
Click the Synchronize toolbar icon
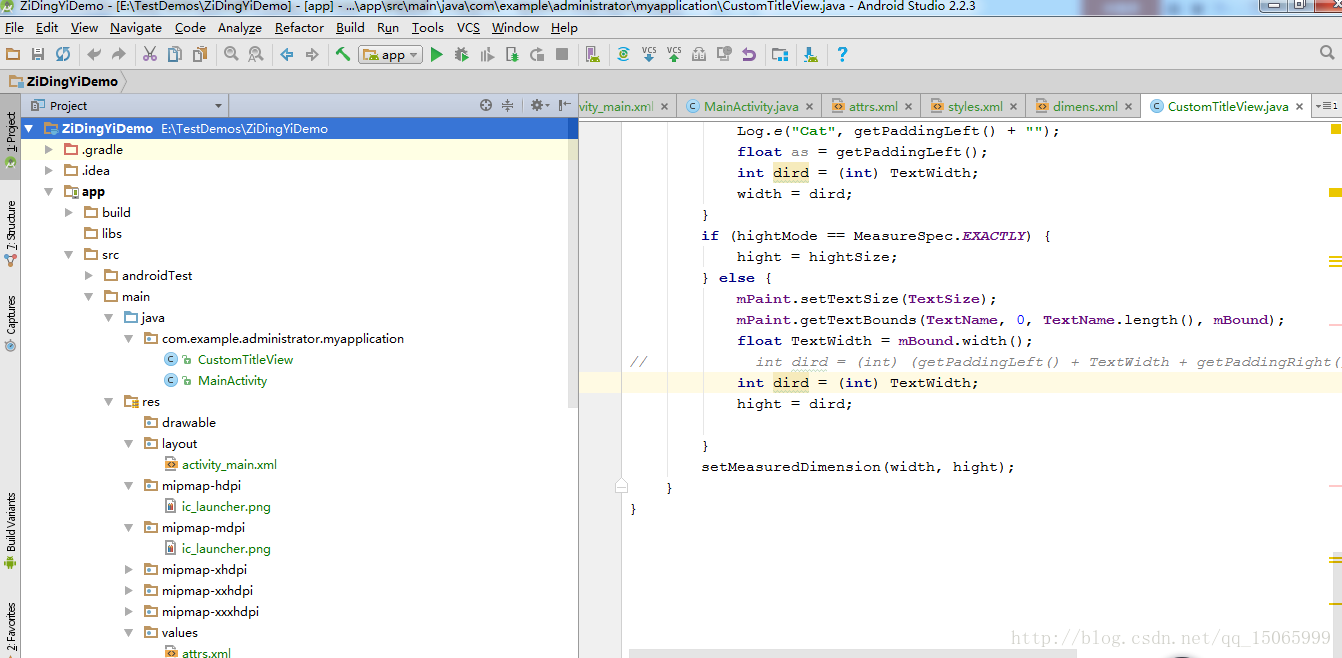[63, 54]
